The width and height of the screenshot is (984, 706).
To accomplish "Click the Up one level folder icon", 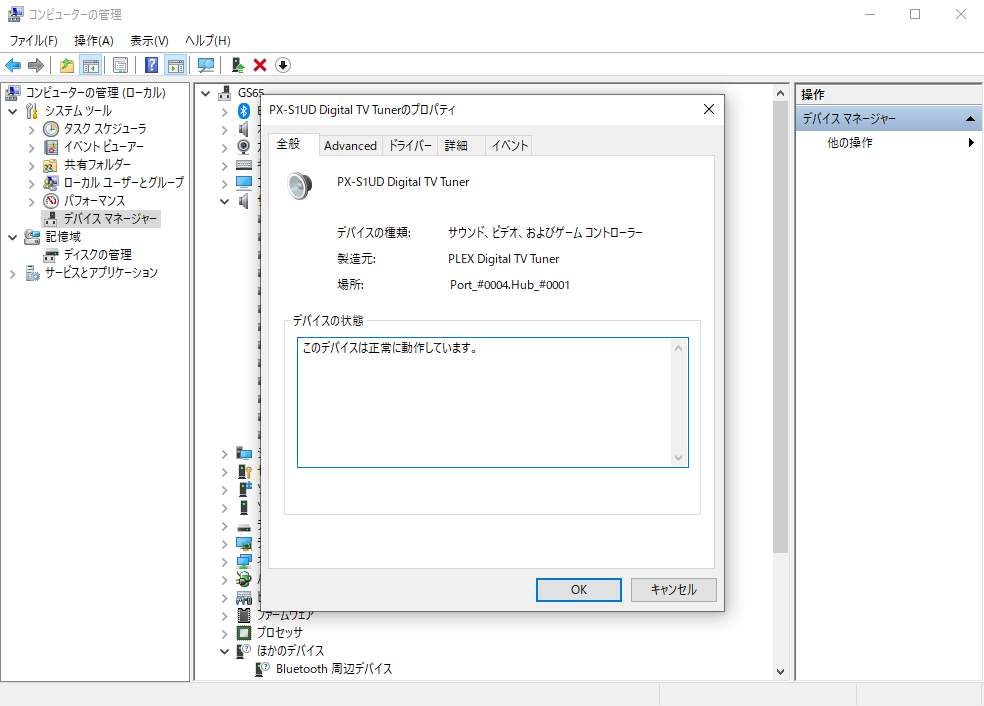I will [x=67, y=65].
